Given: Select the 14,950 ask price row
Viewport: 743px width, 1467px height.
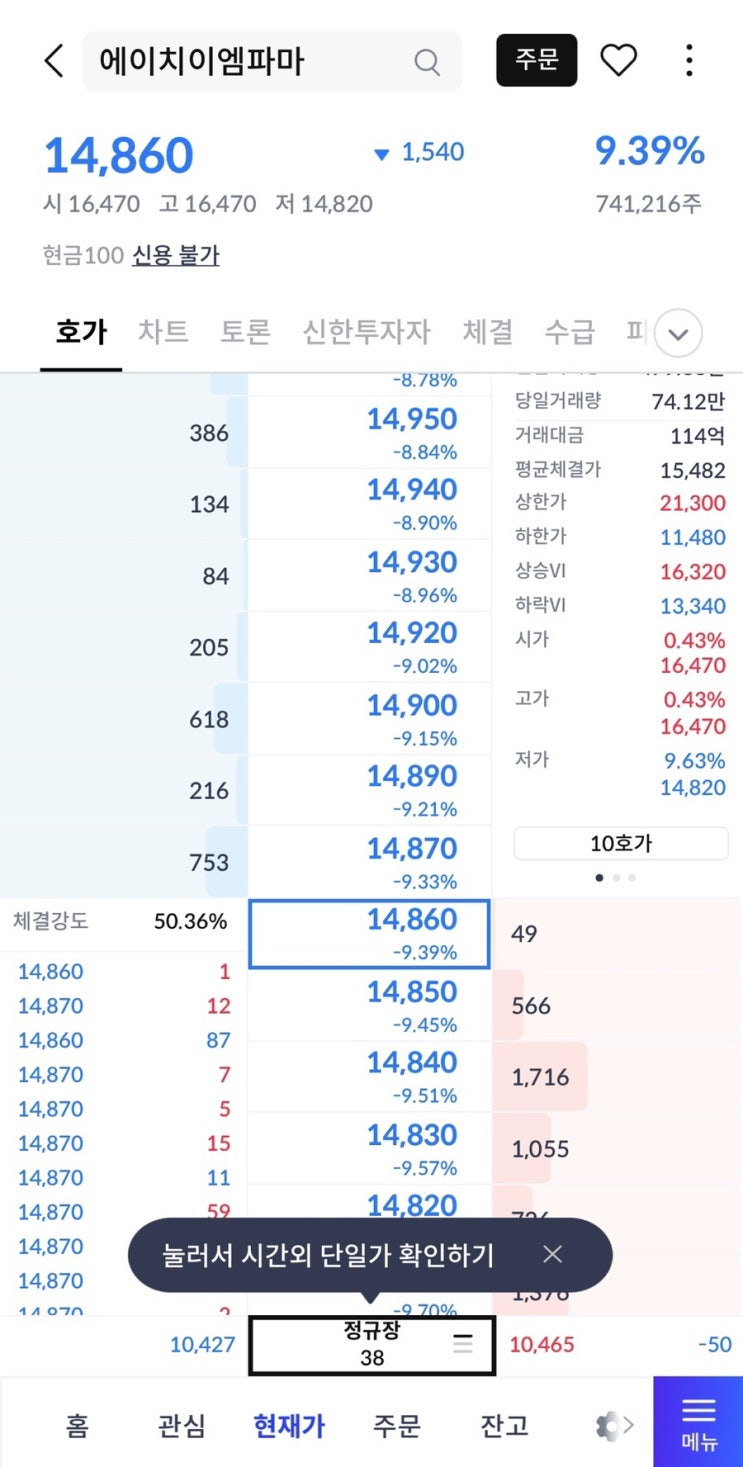Looking at the screenshot, I should (x=369, y=431).
